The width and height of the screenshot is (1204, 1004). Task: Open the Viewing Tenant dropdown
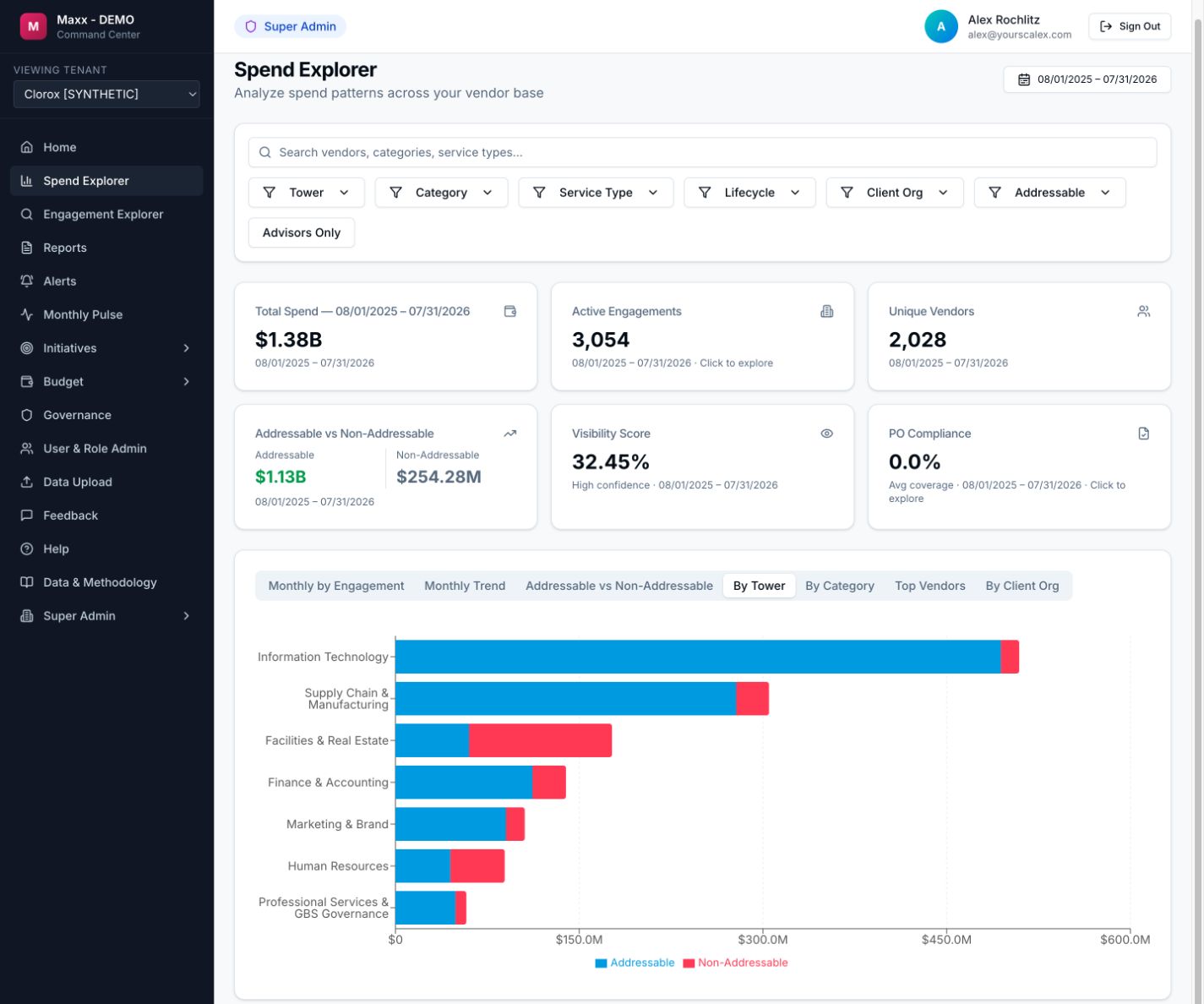point(106,94)
